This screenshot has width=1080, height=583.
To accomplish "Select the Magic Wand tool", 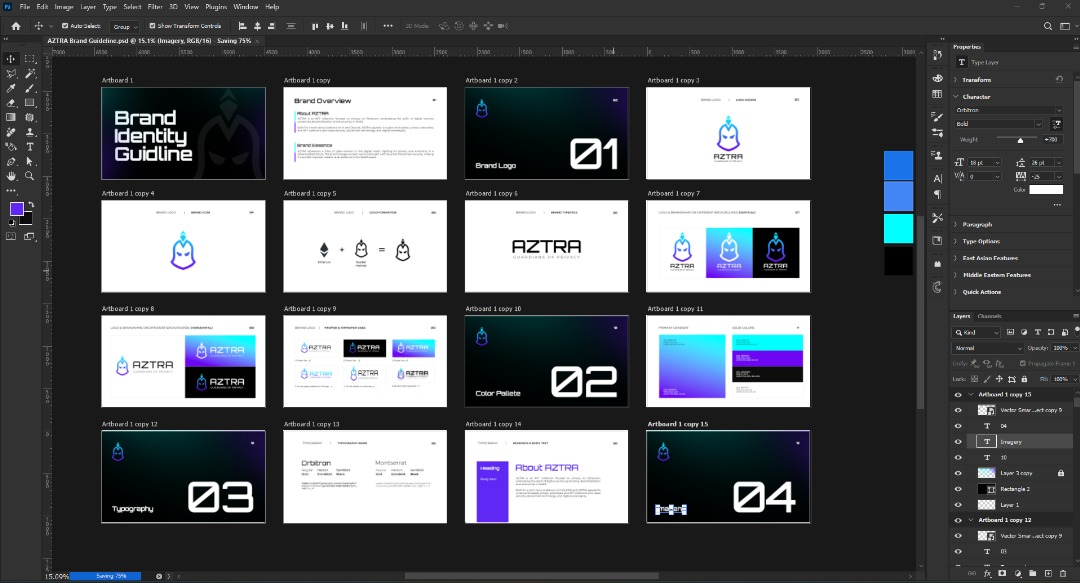I will (30, 74).
